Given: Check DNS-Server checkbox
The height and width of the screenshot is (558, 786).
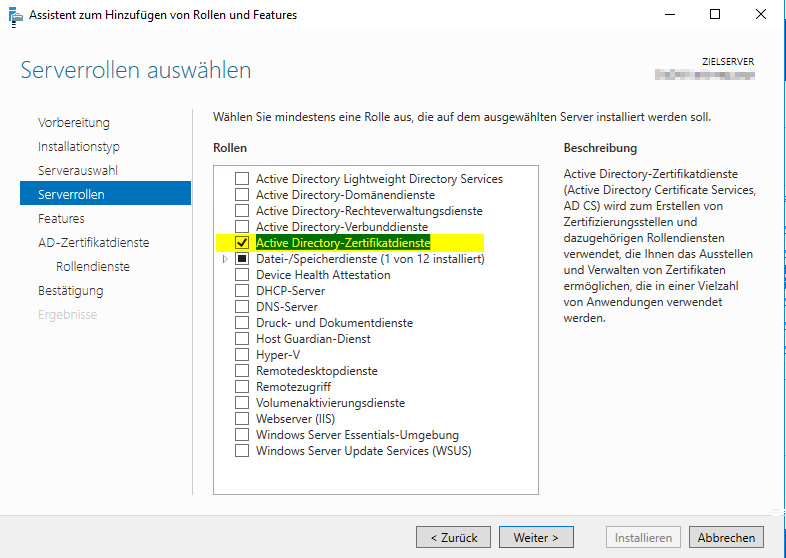Looking at the screenshot, I should [x=242, y=307].
